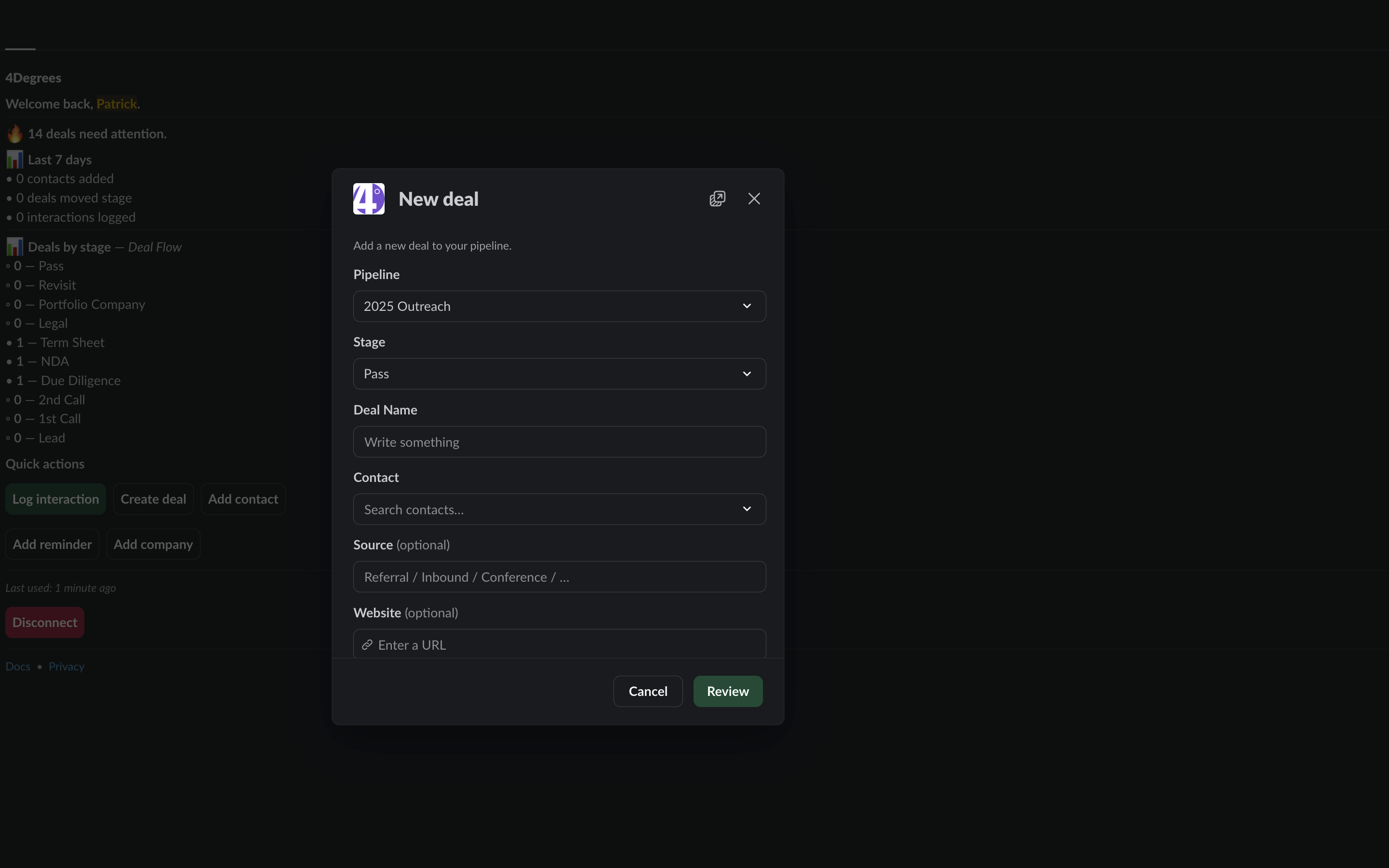Click the '0 — Pass' stage row on the home page
The height and width of the screenshot is (868, 1389).
(35, 266)
